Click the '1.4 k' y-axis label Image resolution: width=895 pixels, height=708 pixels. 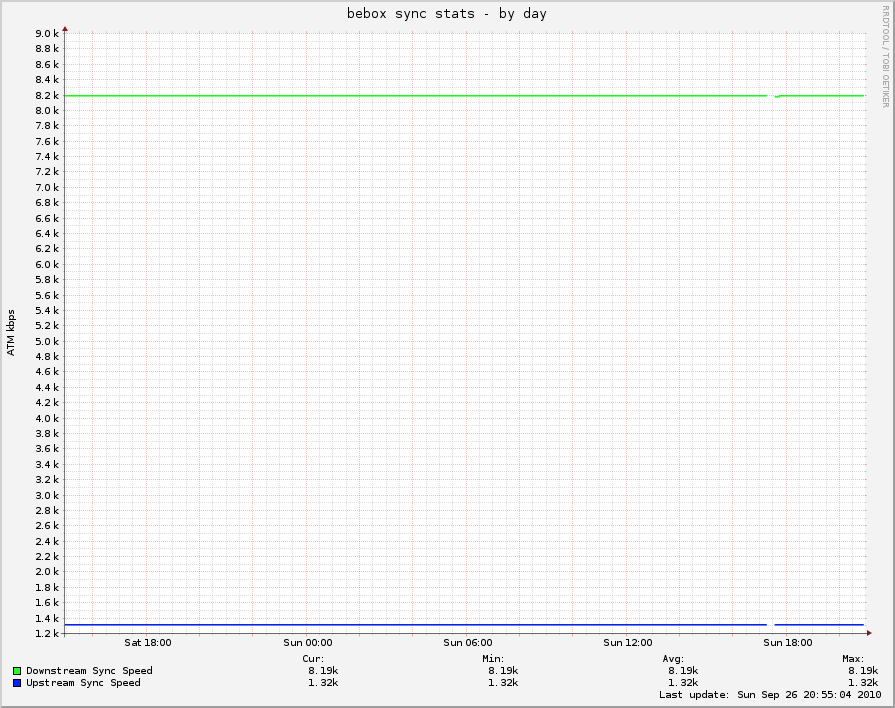[x=47, y=618]
